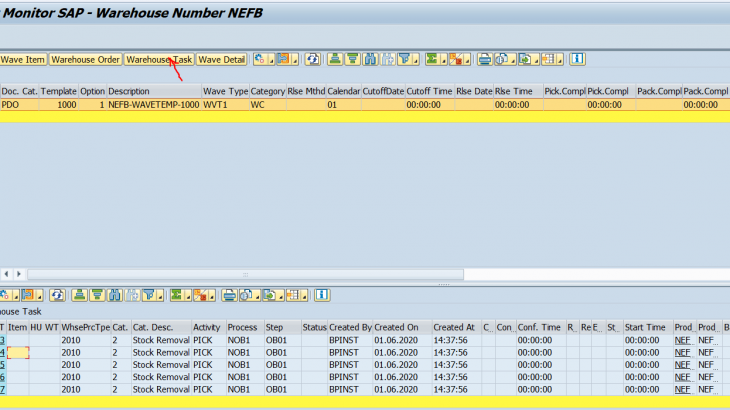The width and height of the screenshot is (730, 410).
Task: Print the Warehouse Task list from lower toolbar
Action: tap(229, 295)
